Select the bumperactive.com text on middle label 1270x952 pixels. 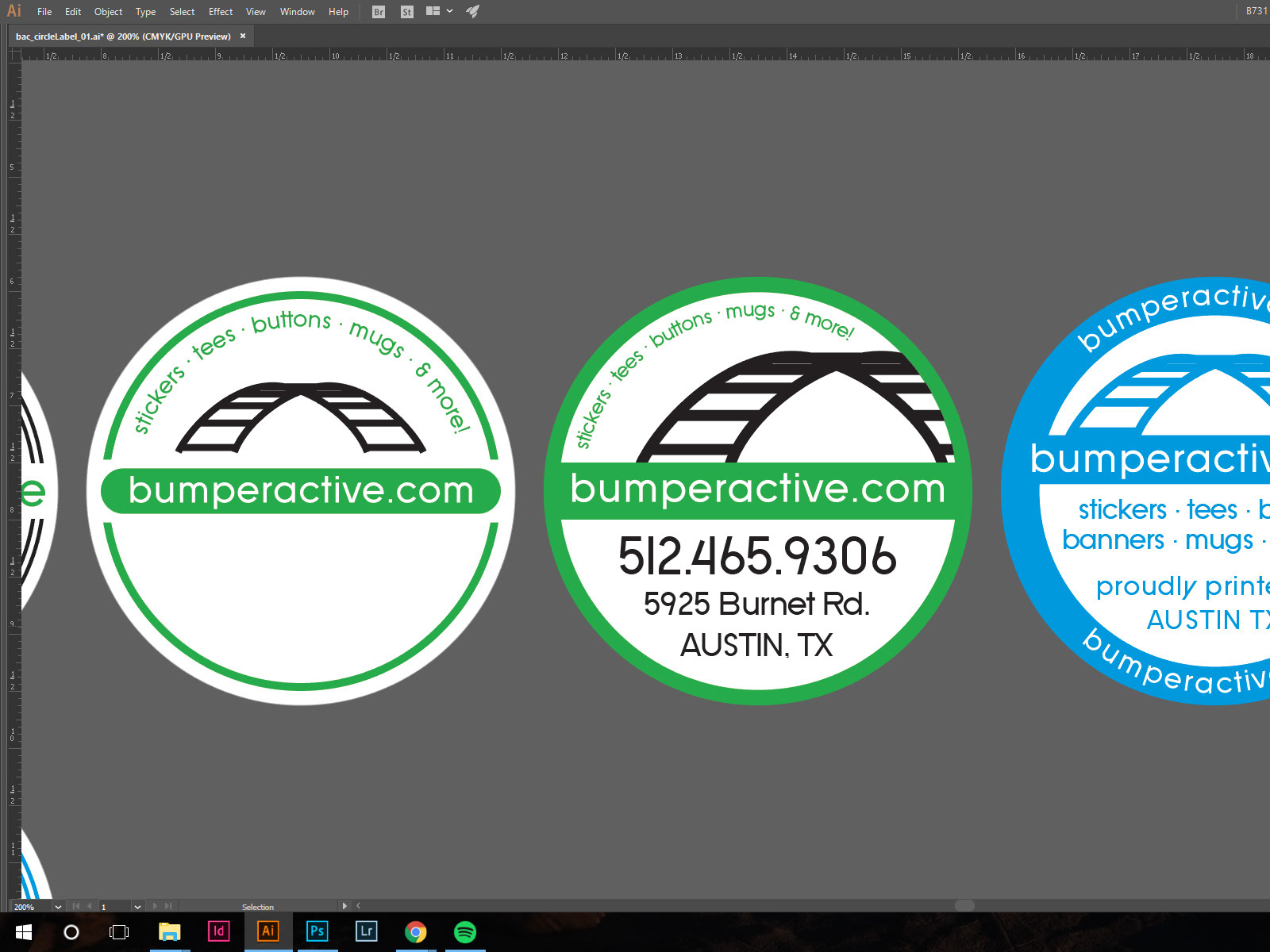pyautogui.click(x=758, y=489)
